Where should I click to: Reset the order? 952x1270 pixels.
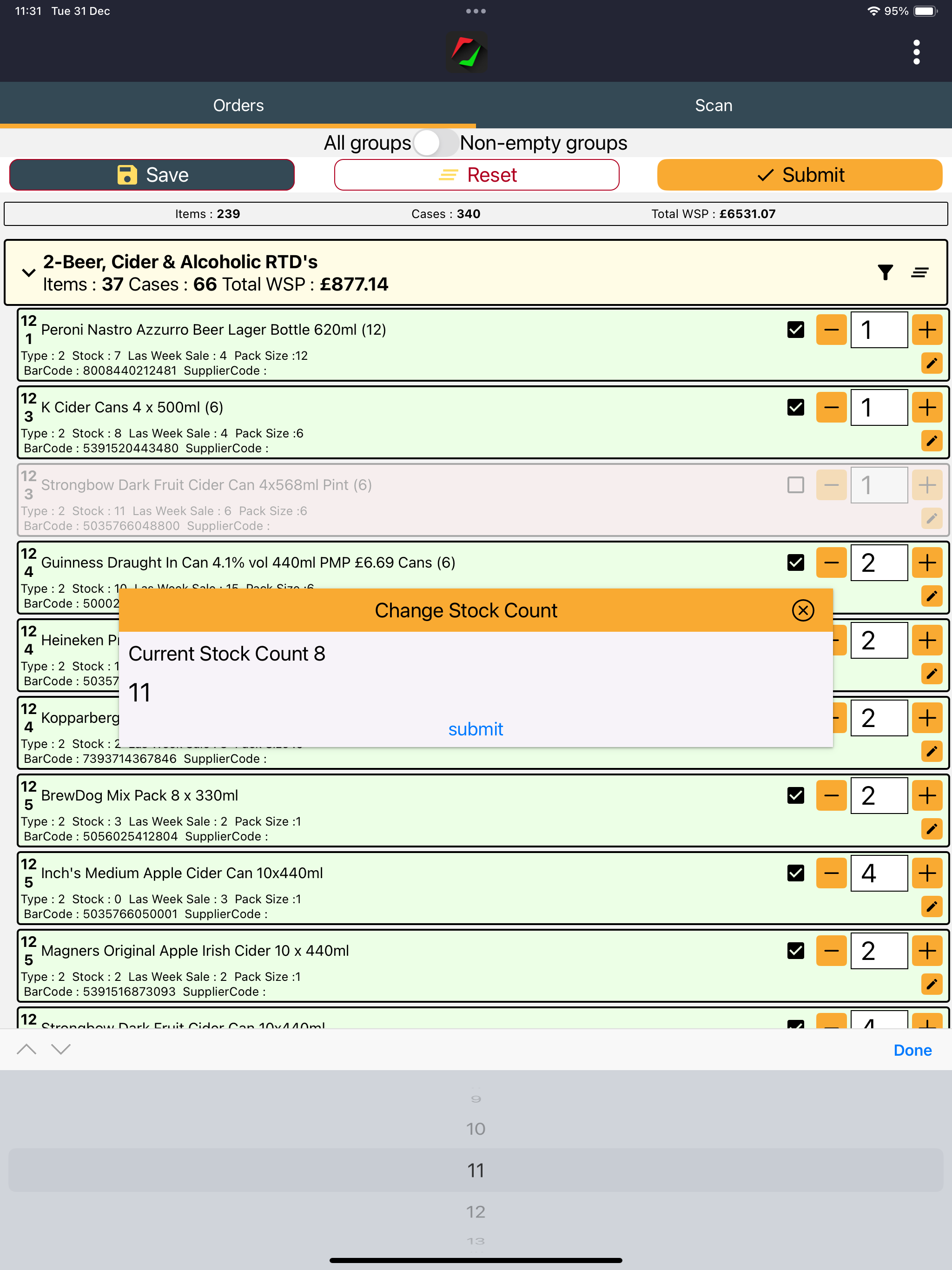476,174
